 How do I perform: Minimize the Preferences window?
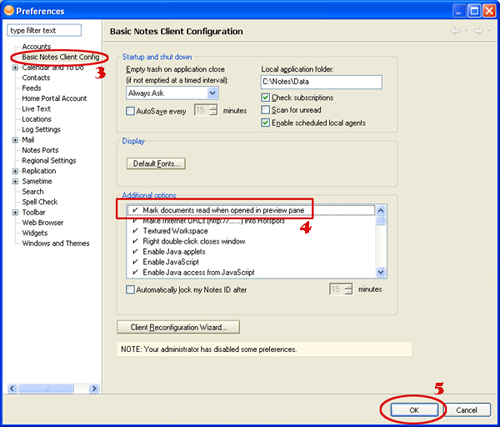459,11
